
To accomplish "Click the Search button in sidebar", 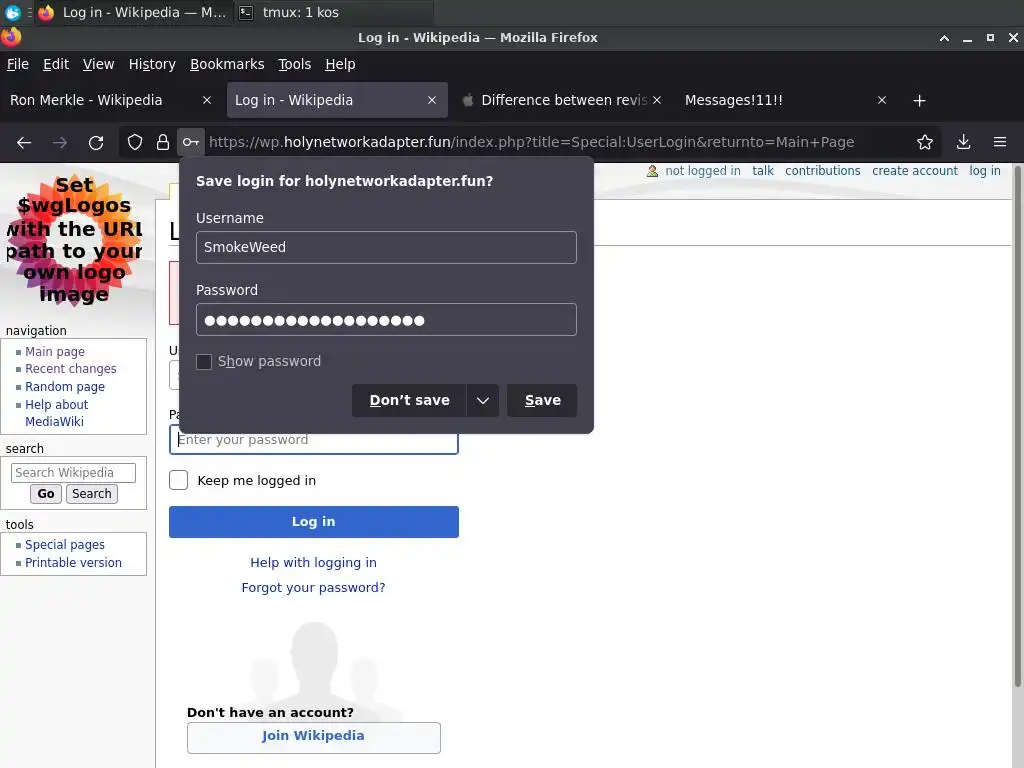I will pyautogui.click(x=91, y=494).
